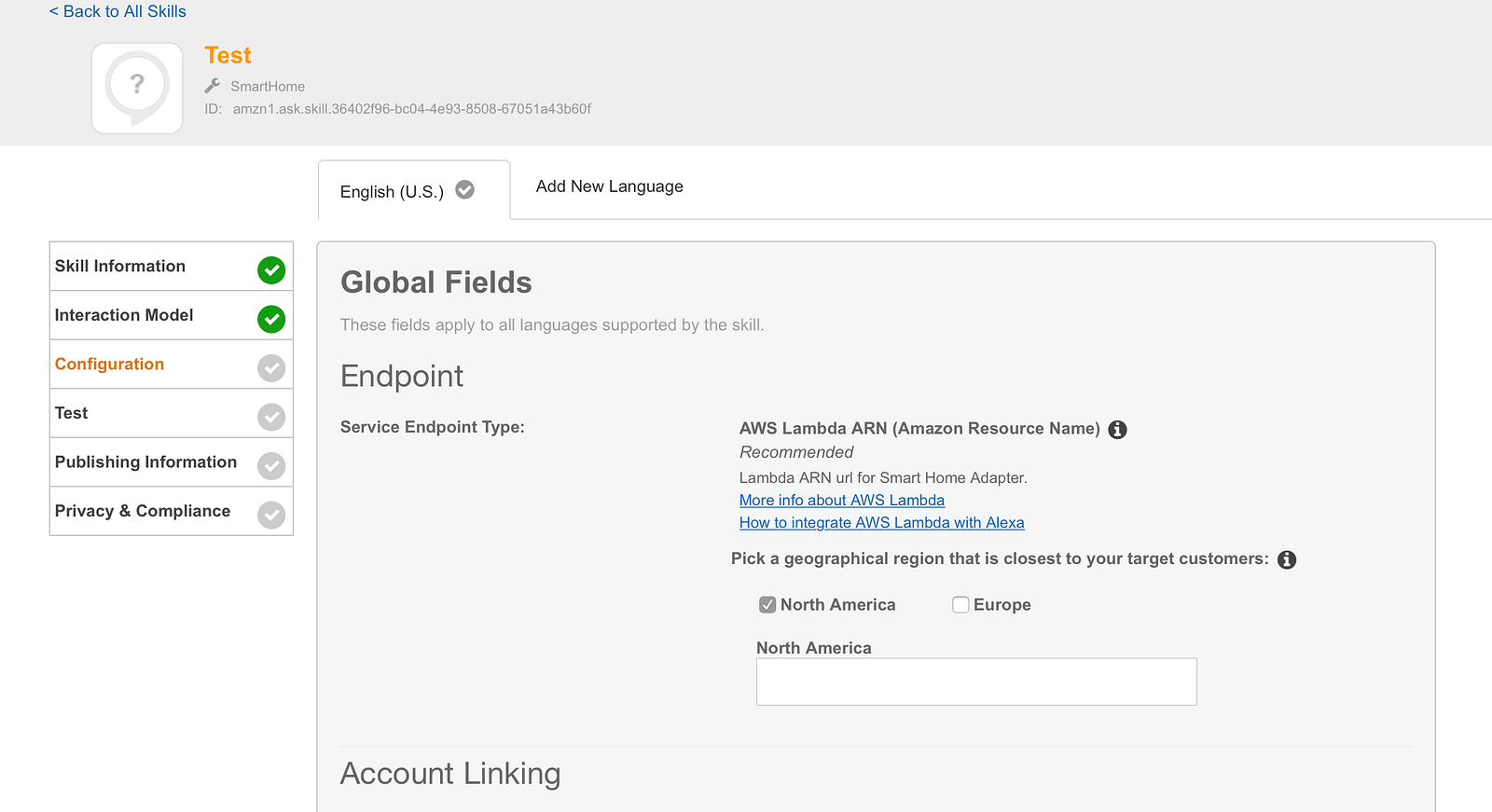
Task: Click the checkmark icon on English (U.S.) tab
Action: click(x=464, y=190)
